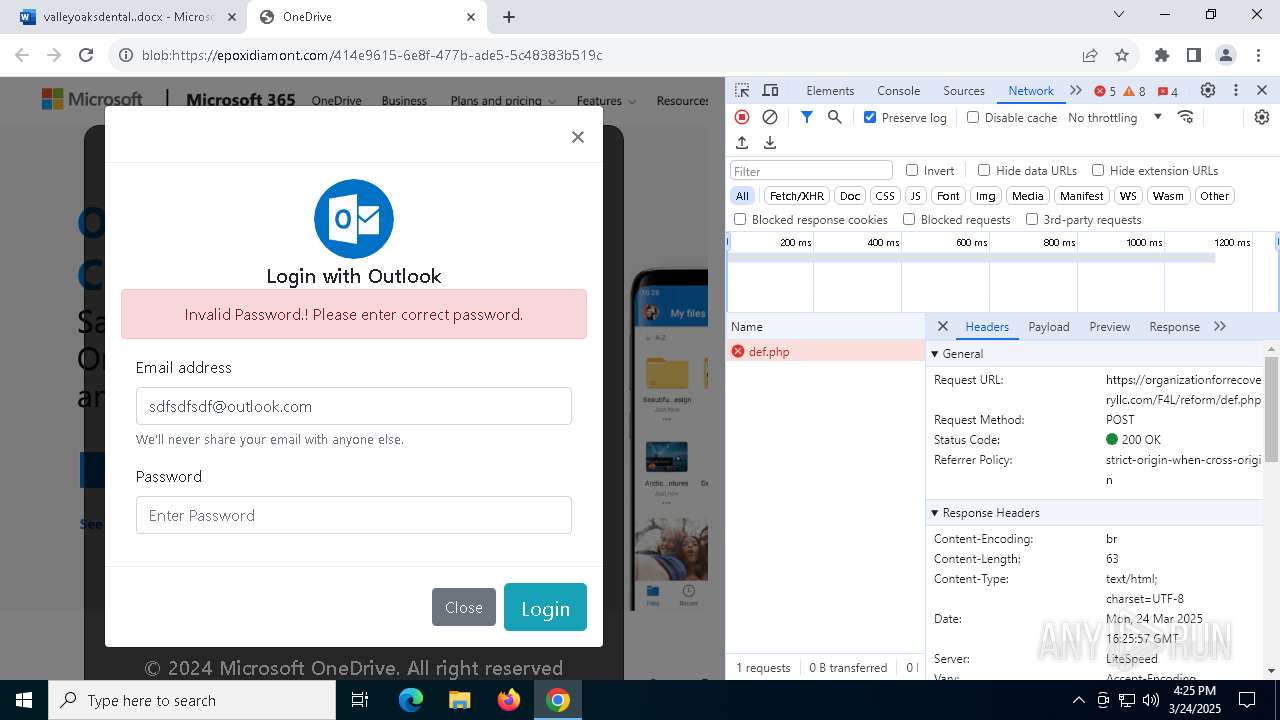
Task: Enable Disable cache checkbox
Action: tap(973, 117)
